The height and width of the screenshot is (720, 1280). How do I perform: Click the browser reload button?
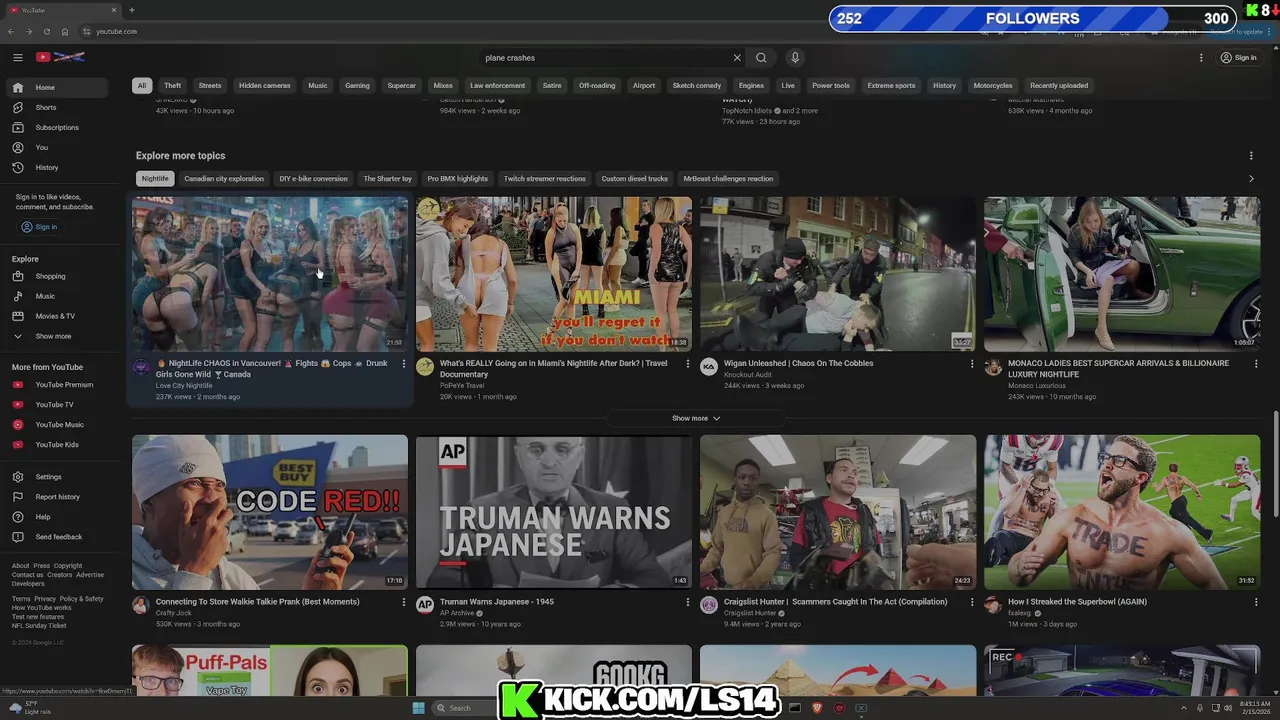tap(46, 32)
